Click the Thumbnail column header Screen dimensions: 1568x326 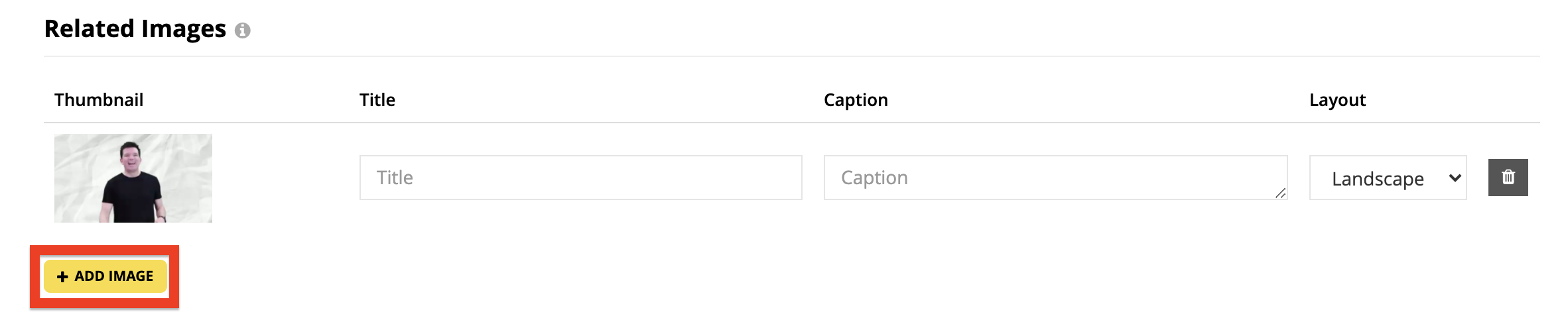[x=99, y=100]
